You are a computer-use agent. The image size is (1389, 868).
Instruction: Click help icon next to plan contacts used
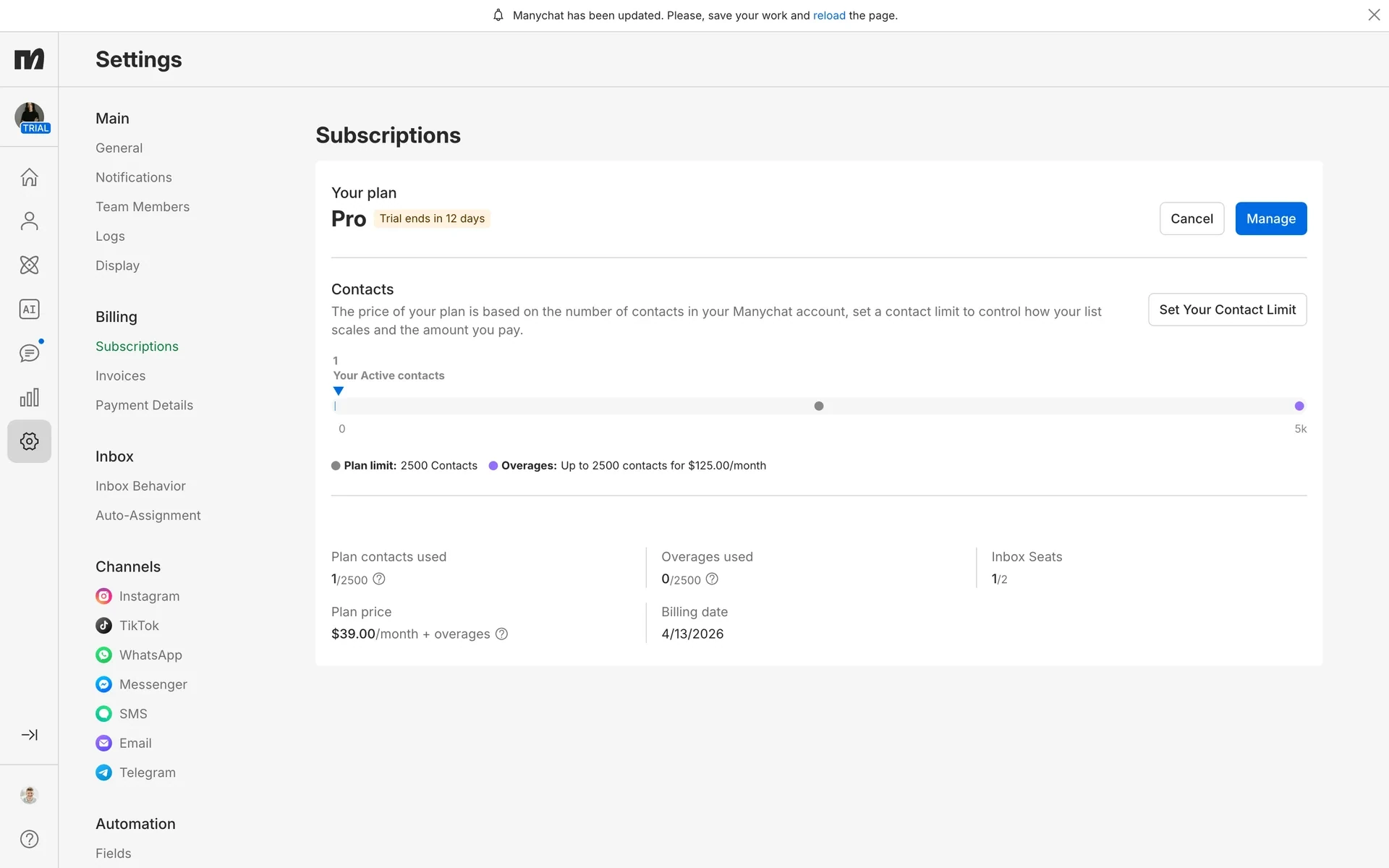tap(378, 579)
